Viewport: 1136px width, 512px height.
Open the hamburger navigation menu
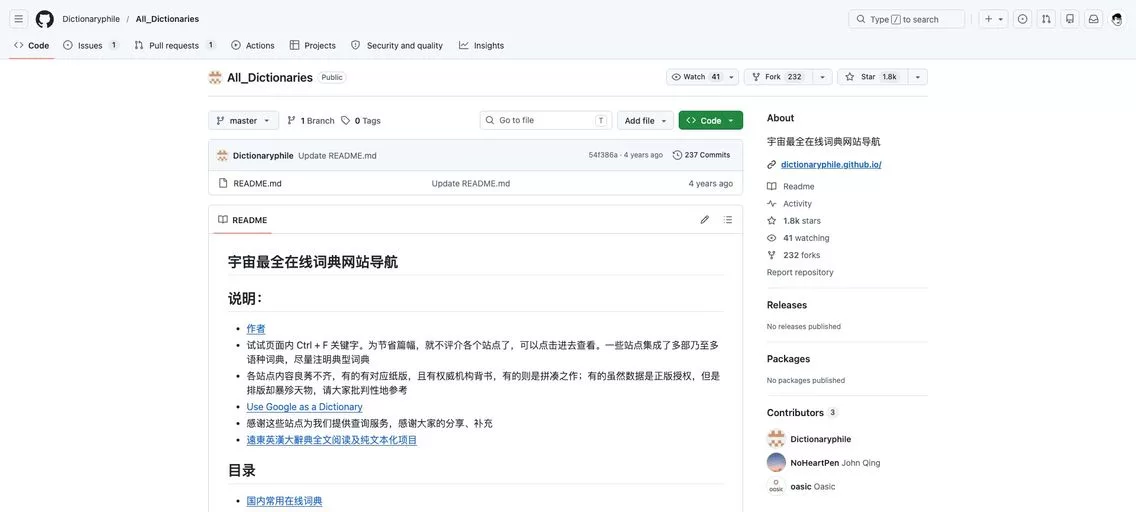pyautogui.click(x=19, y=20)
